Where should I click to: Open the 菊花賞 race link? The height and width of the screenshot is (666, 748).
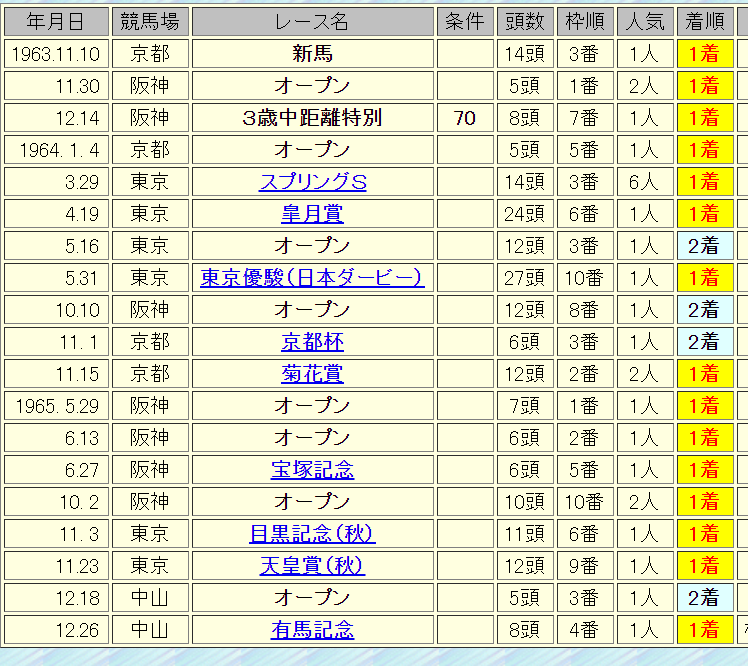[312, 374]
